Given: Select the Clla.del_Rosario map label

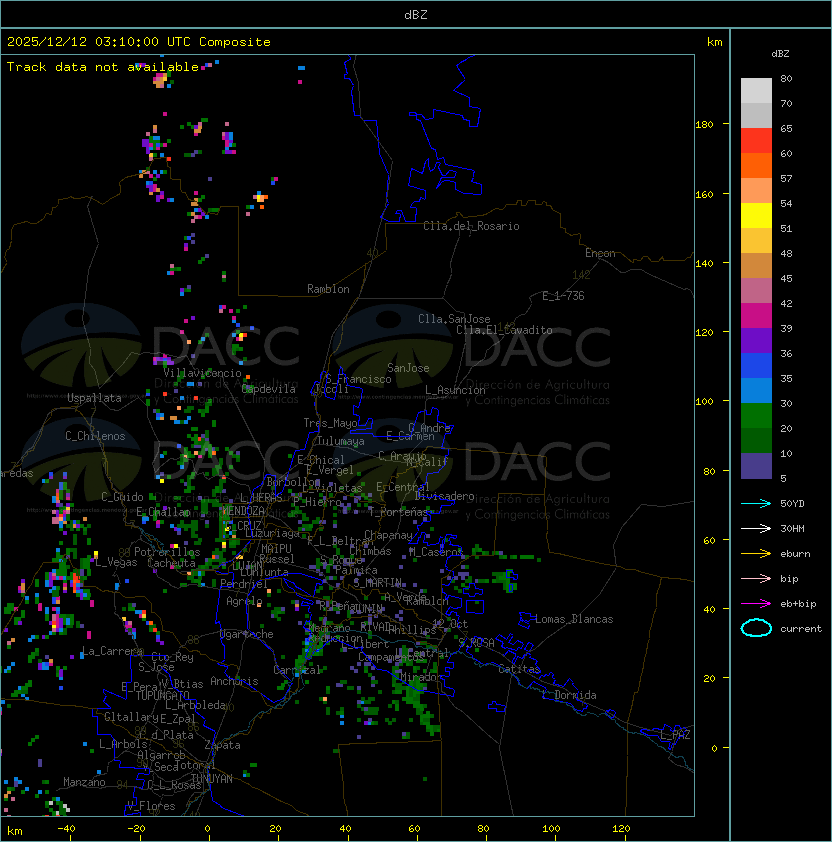Looking at the screenshot, I should tap(471, 226).
